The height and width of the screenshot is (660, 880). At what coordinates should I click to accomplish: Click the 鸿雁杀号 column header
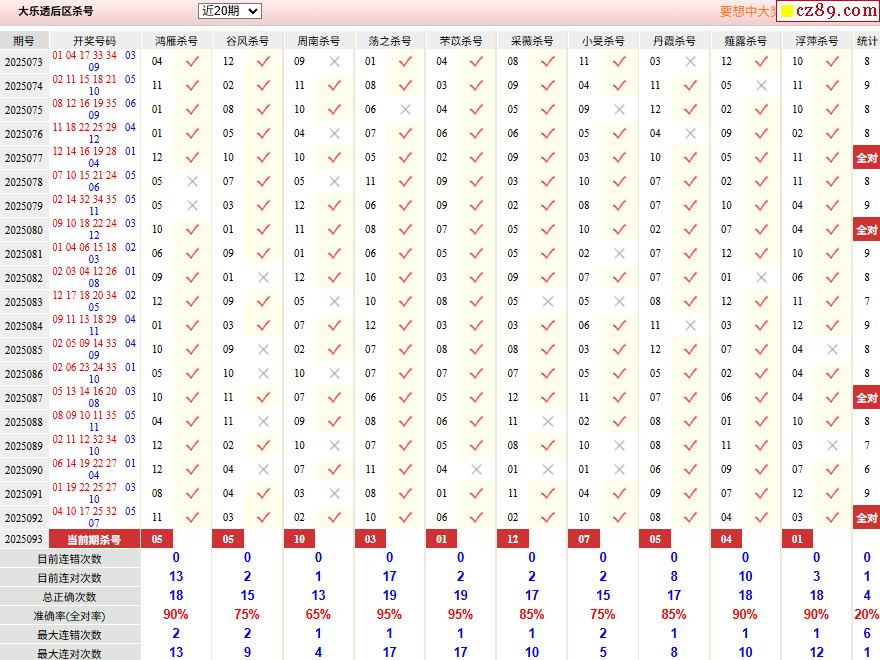tap(176, 41)
